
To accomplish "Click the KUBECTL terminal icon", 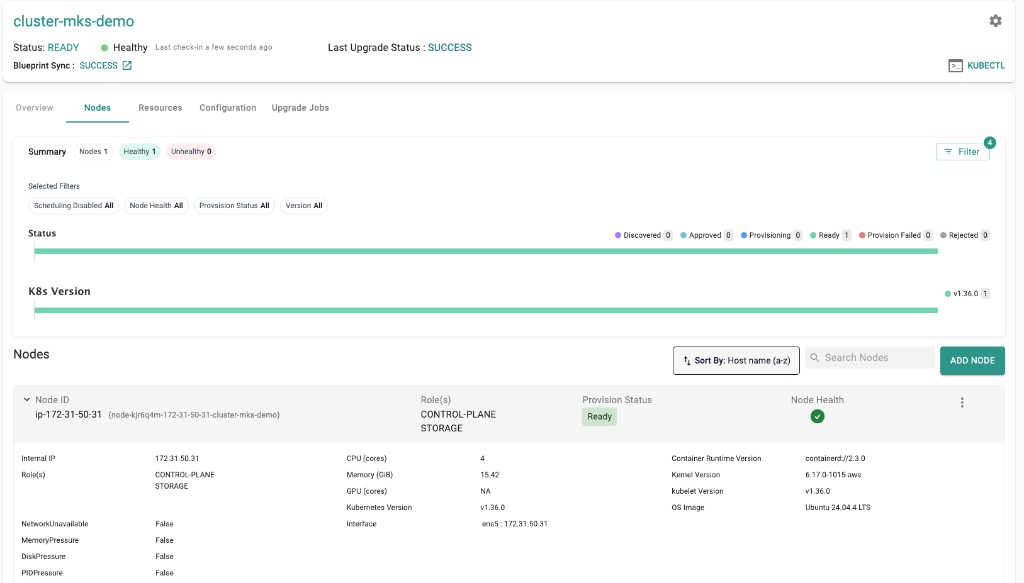I will 955,65.
